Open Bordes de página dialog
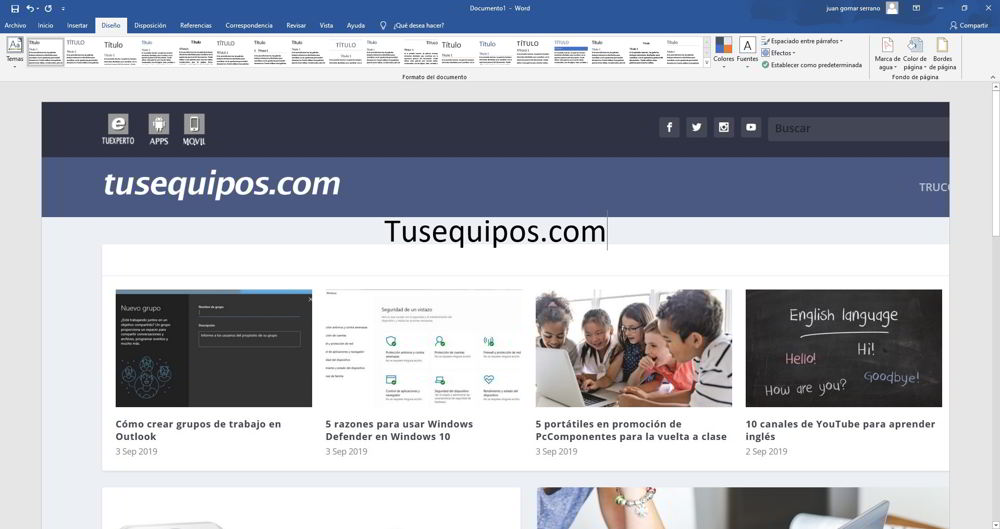 [942, 53]
